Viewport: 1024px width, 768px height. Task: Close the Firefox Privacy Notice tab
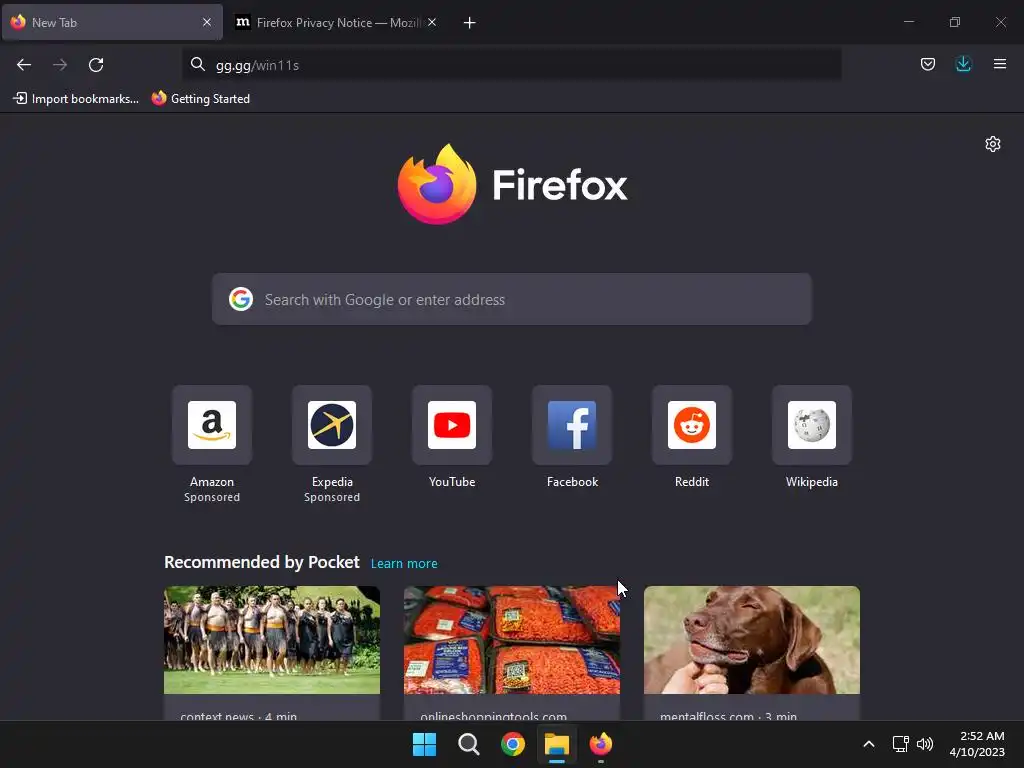[x=432, y=22]
